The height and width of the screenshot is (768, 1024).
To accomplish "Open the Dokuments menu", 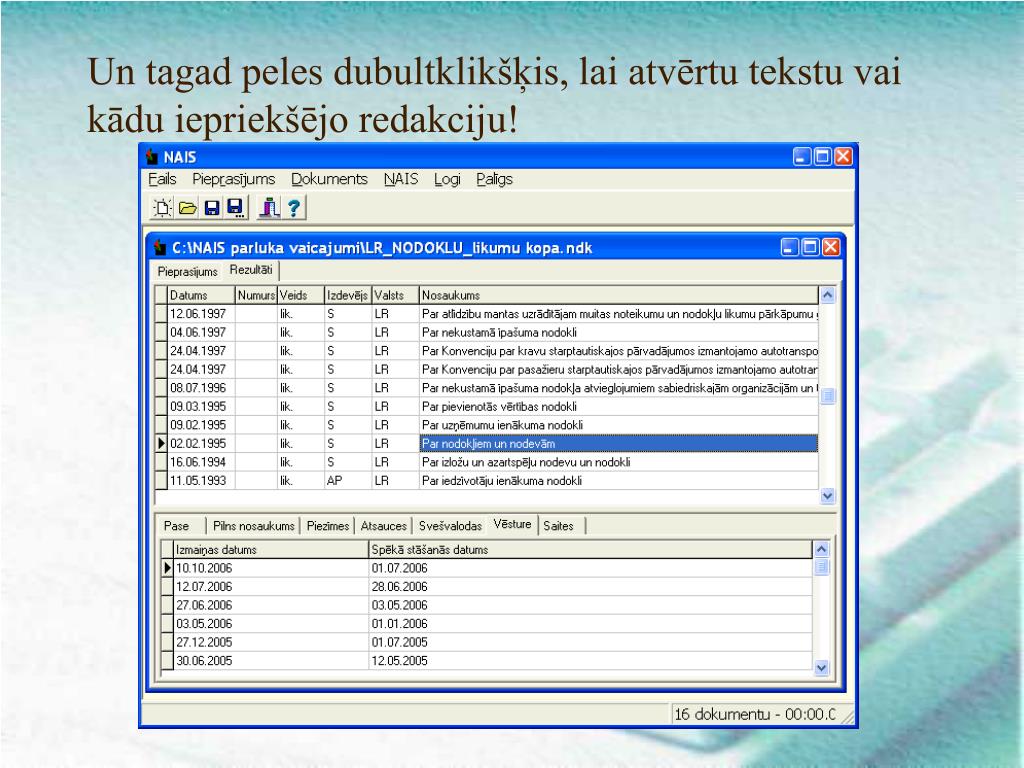I will pos(329,179).
